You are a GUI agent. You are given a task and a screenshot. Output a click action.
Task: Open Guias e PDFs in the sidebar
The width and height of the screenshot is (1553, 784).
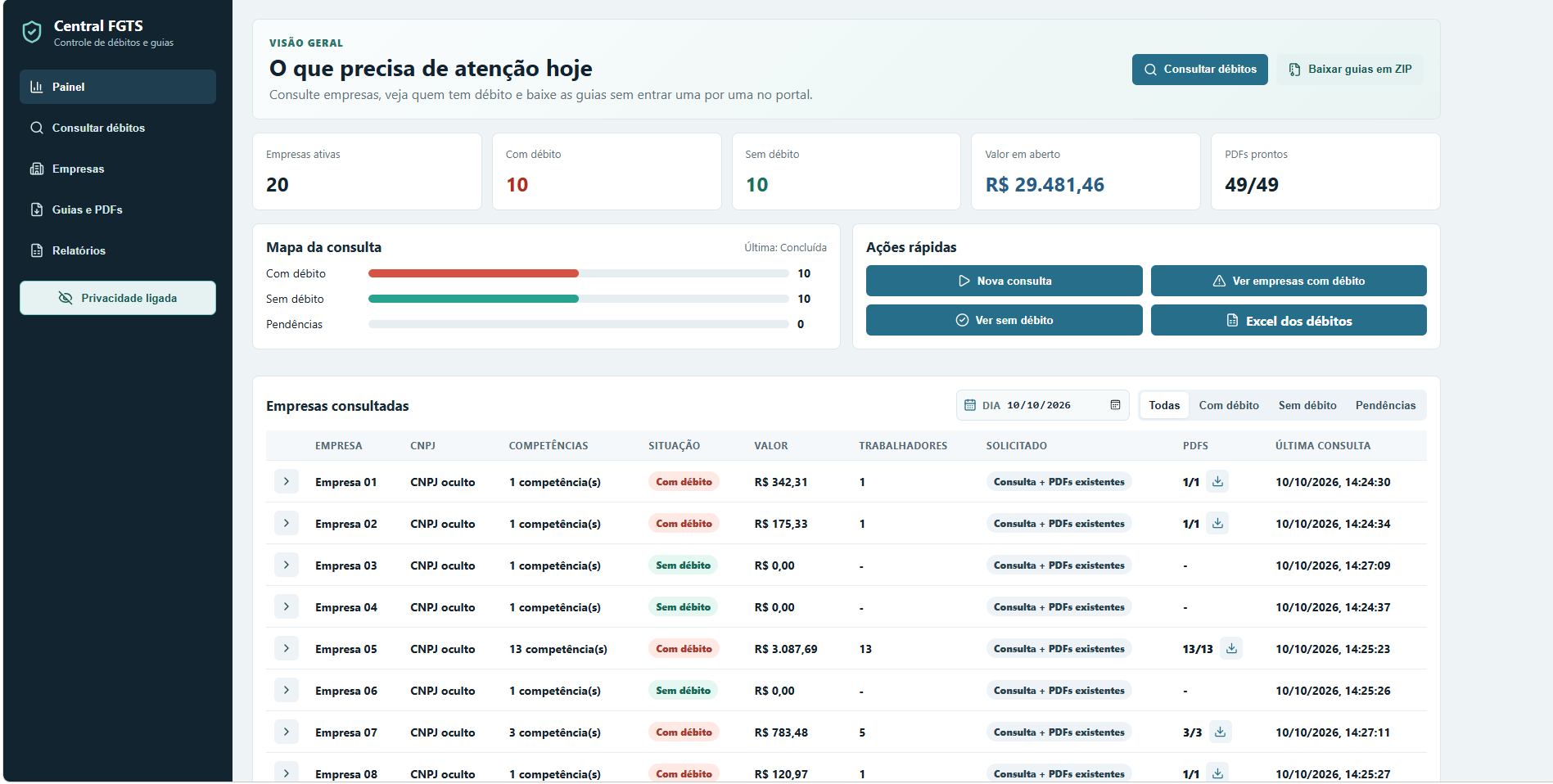[x=118, y=210]
